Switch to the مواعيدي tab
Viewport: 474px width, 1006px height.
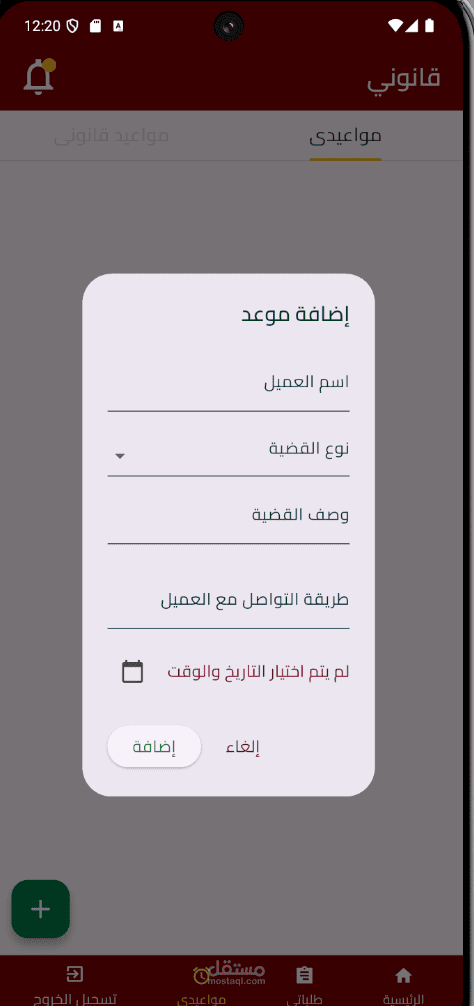coord(346,136)
